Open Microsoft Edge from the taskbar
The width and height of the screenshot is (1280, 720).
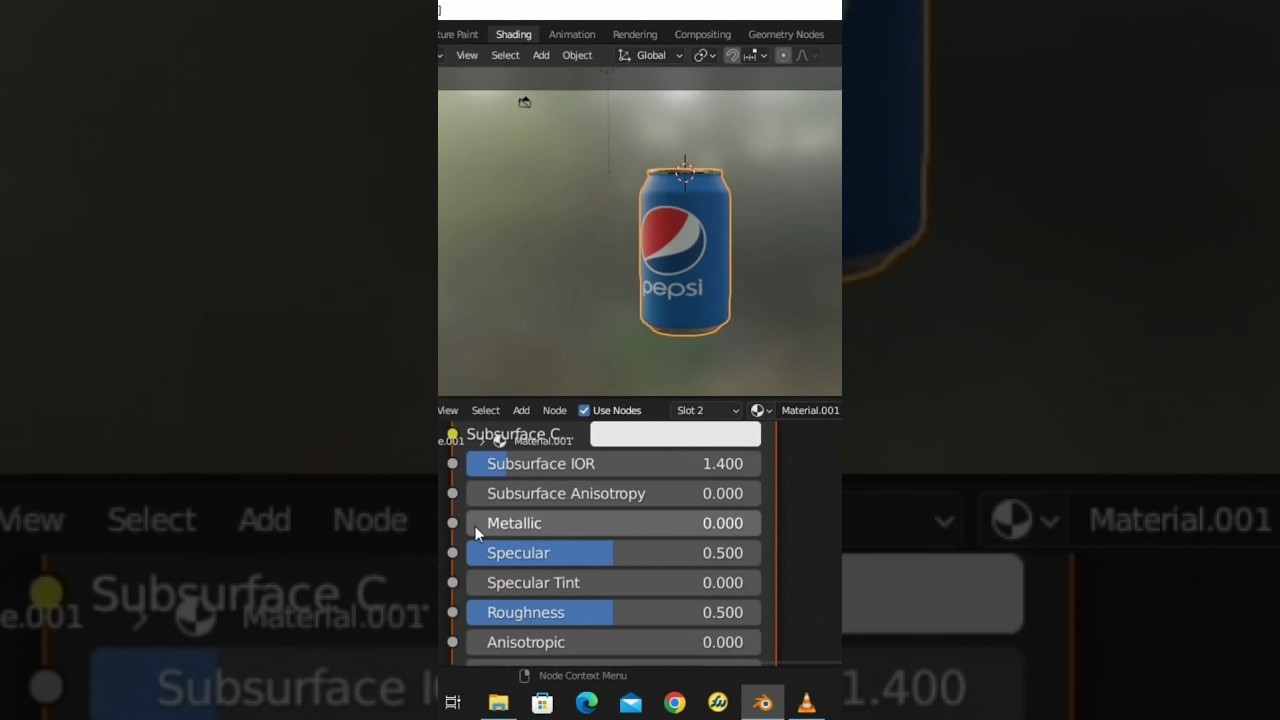pyautogui.click(x=586, y=703)
